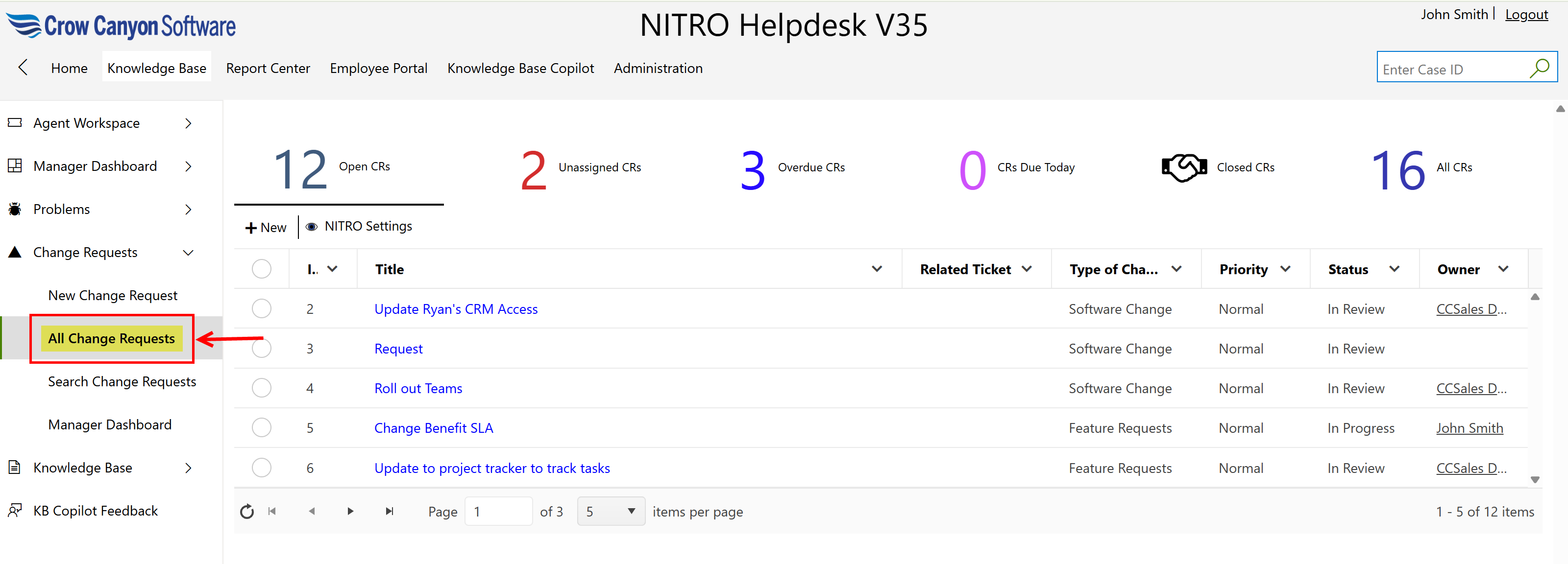Open the Report Center menu
The height and width of the screenshot is (564, 1568).
point(268,68)
